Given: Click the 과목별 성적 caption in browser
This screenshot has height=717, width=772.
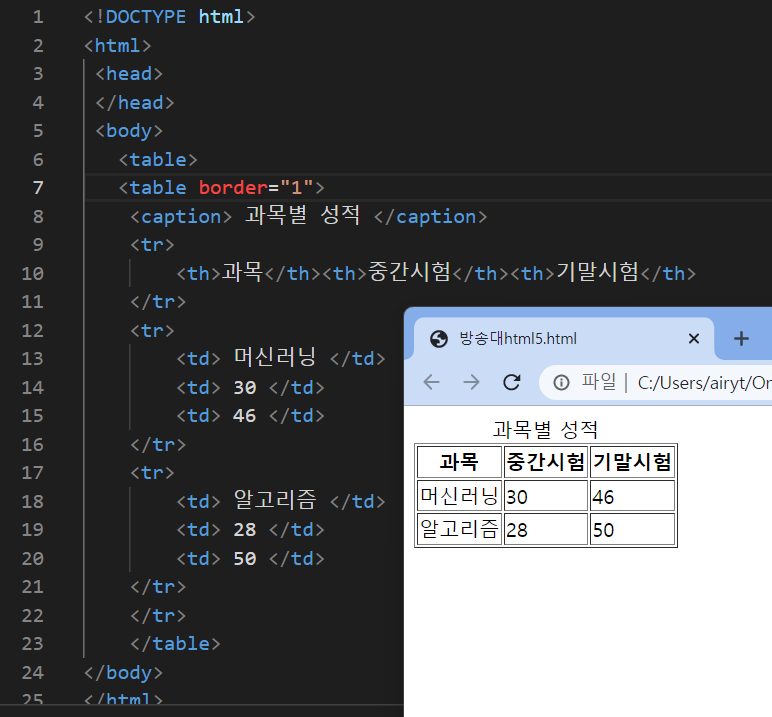Looking at the screenshot, I should pyautogui.click(x=545, y=429).
